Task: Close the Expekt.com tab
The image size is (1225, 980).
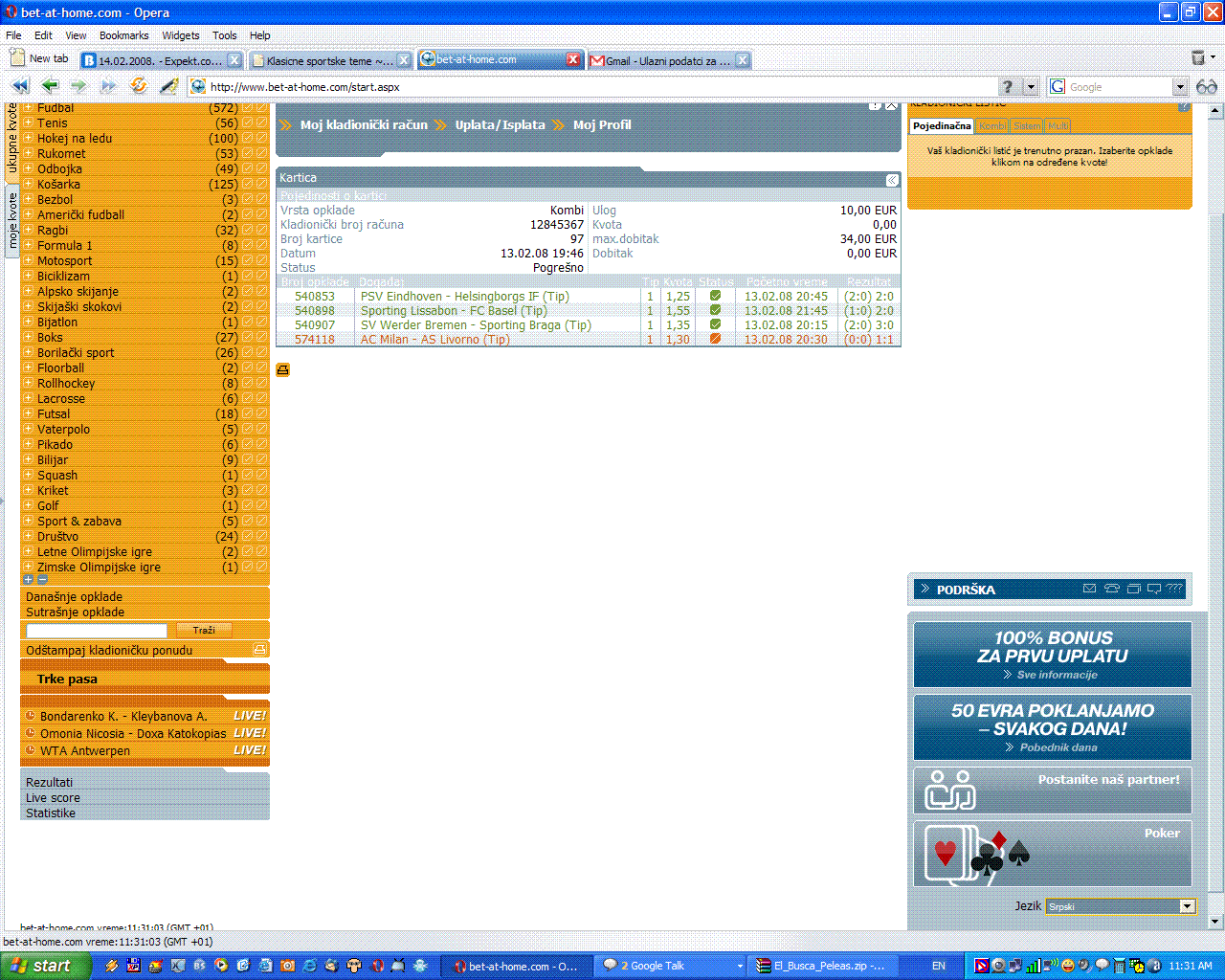Action: 234,60
